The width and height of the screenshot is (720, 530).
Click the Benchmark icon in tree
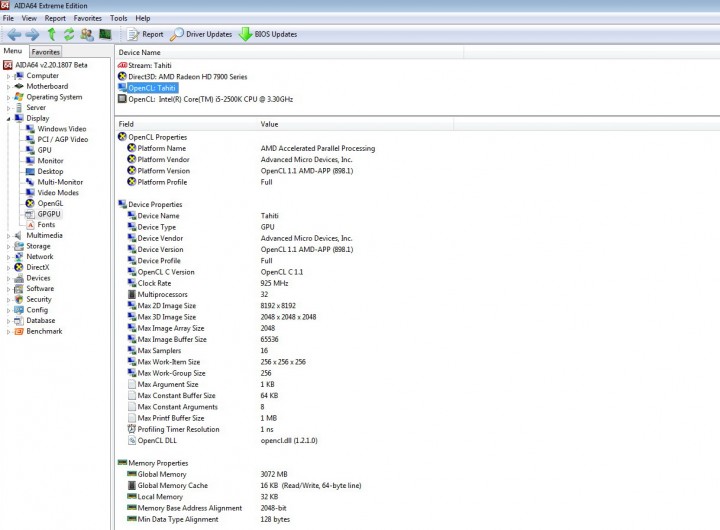[x=19, y=331]
